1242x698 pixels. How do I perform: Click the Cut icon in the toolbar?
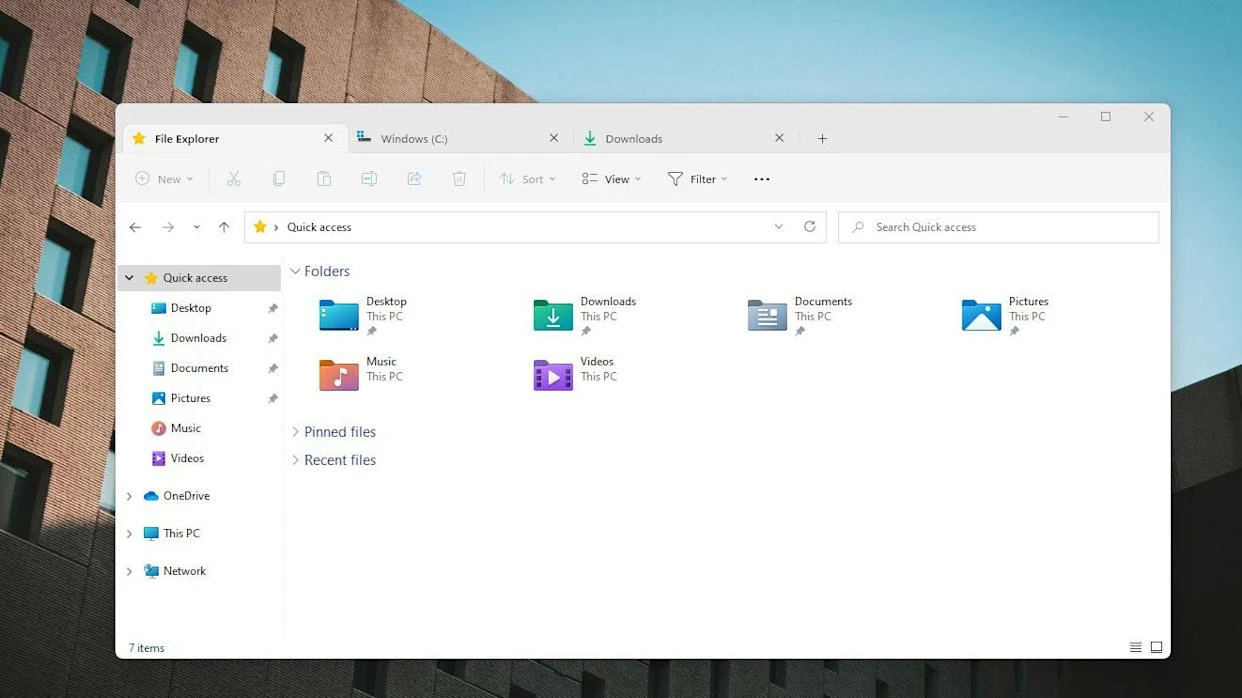(x=234, y=178)
